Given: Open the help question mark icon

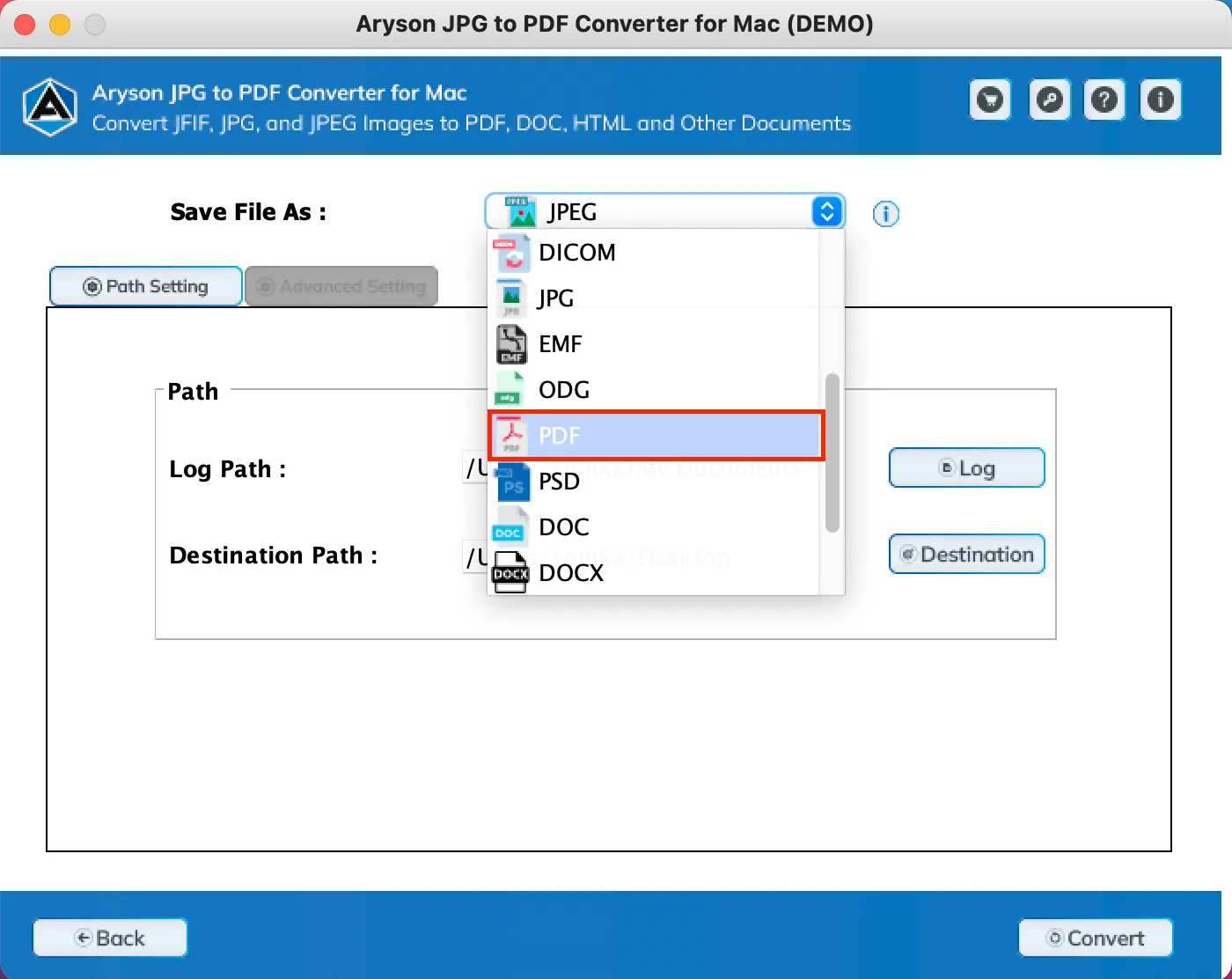Looking at the screenshot, I should 1104,99.
